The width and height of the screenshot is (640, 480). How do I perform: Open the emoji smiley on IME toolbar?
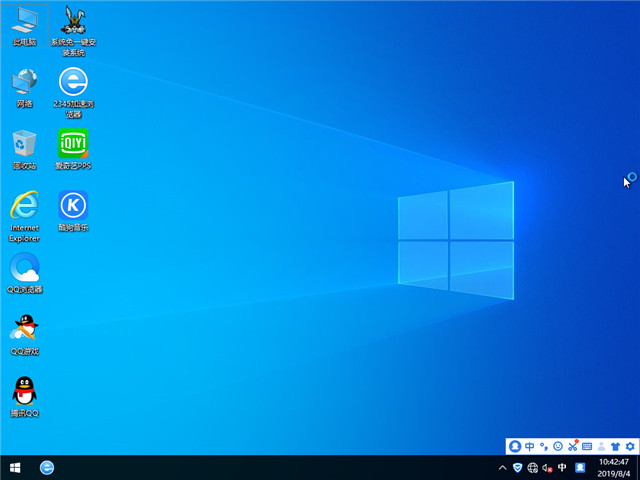pyautogui.click(x=558, y=446)
